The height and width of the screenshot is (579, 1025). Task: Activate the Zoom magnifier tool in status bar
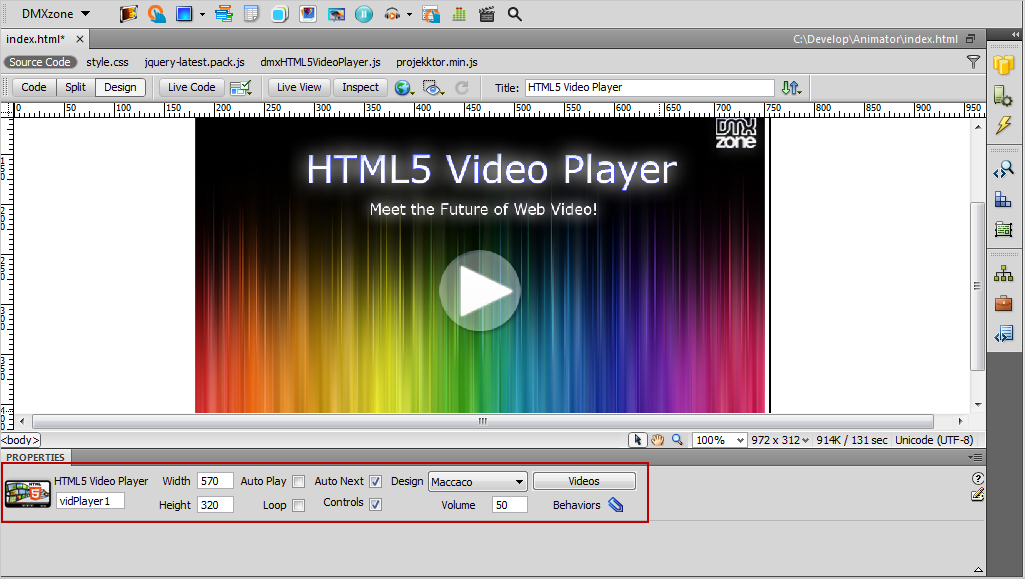pos(677,440)
